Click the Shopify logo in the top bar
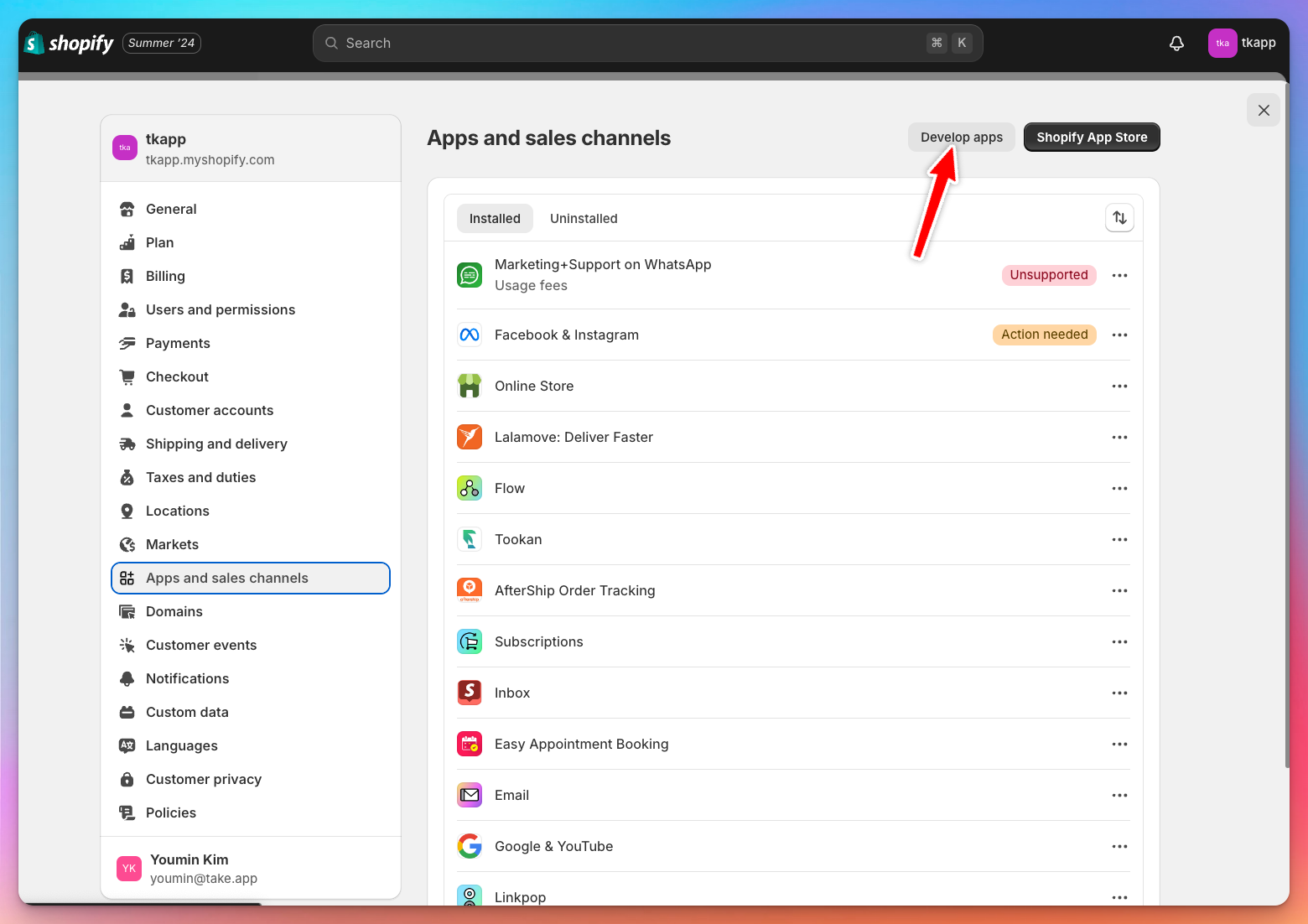The image size is (1308, 924). pos(69,43)
